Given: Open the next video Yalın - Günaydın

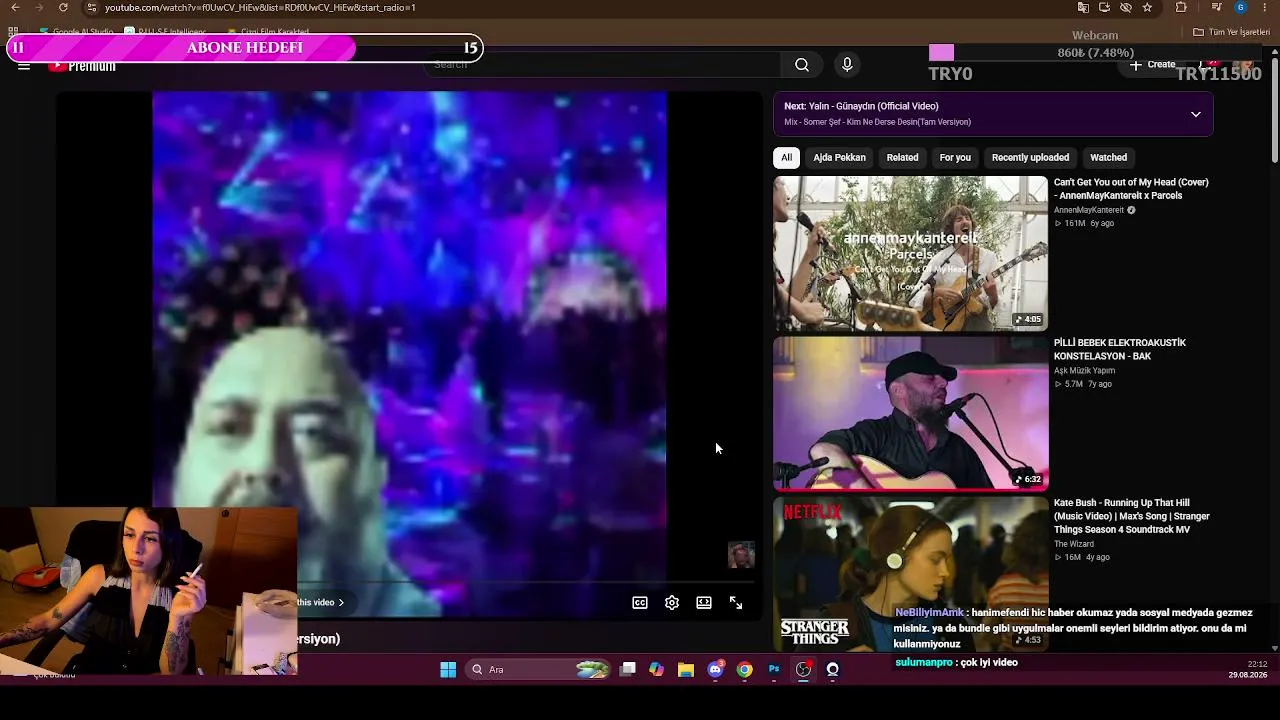Looking at the screenshot, I should (861, 106).
